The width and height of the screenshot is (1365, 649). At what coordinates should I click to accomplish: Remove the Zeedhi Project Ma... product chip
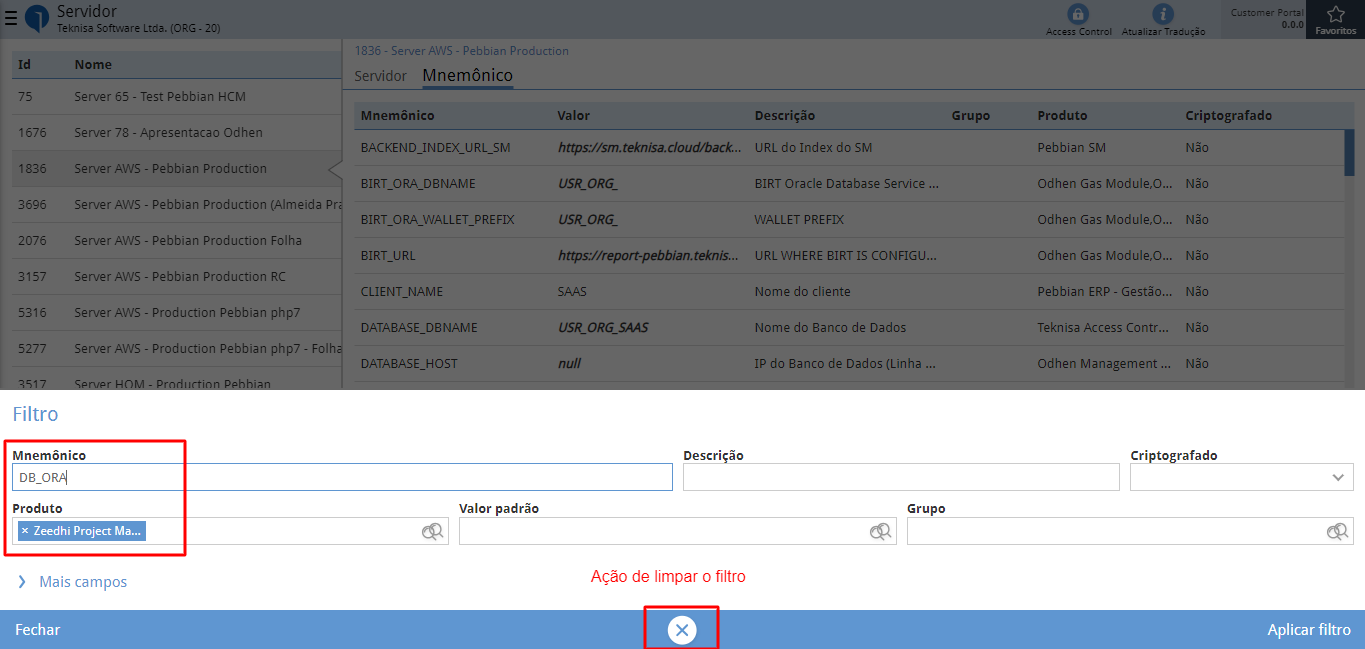click(x=25, y=531)
